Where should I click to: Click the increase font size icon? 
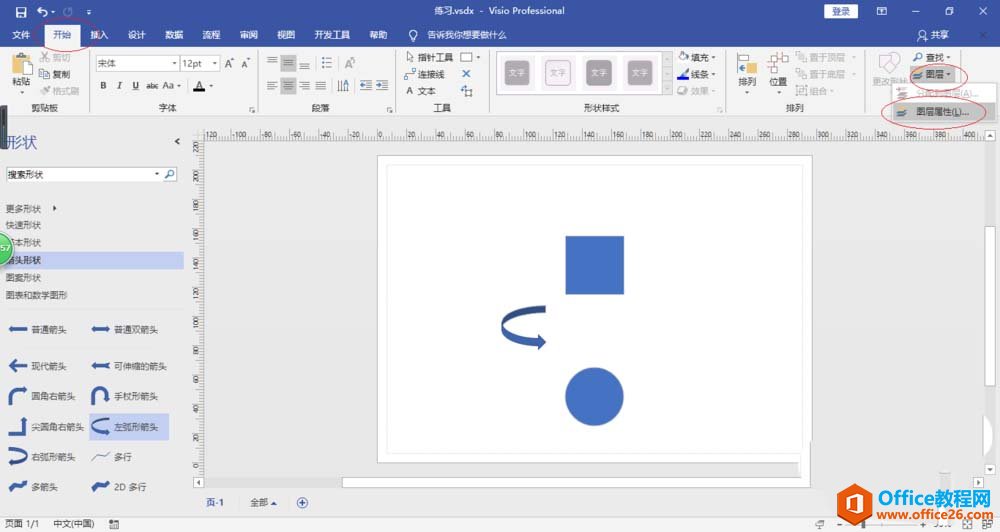tap(230, 63)
